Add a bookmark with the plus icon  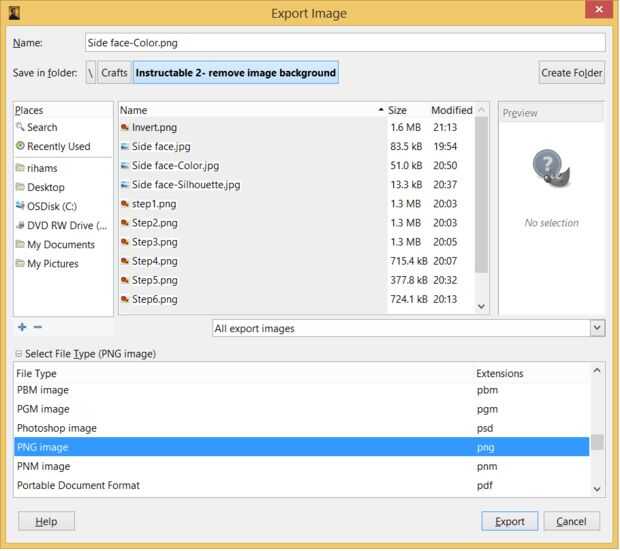(22, 327)
